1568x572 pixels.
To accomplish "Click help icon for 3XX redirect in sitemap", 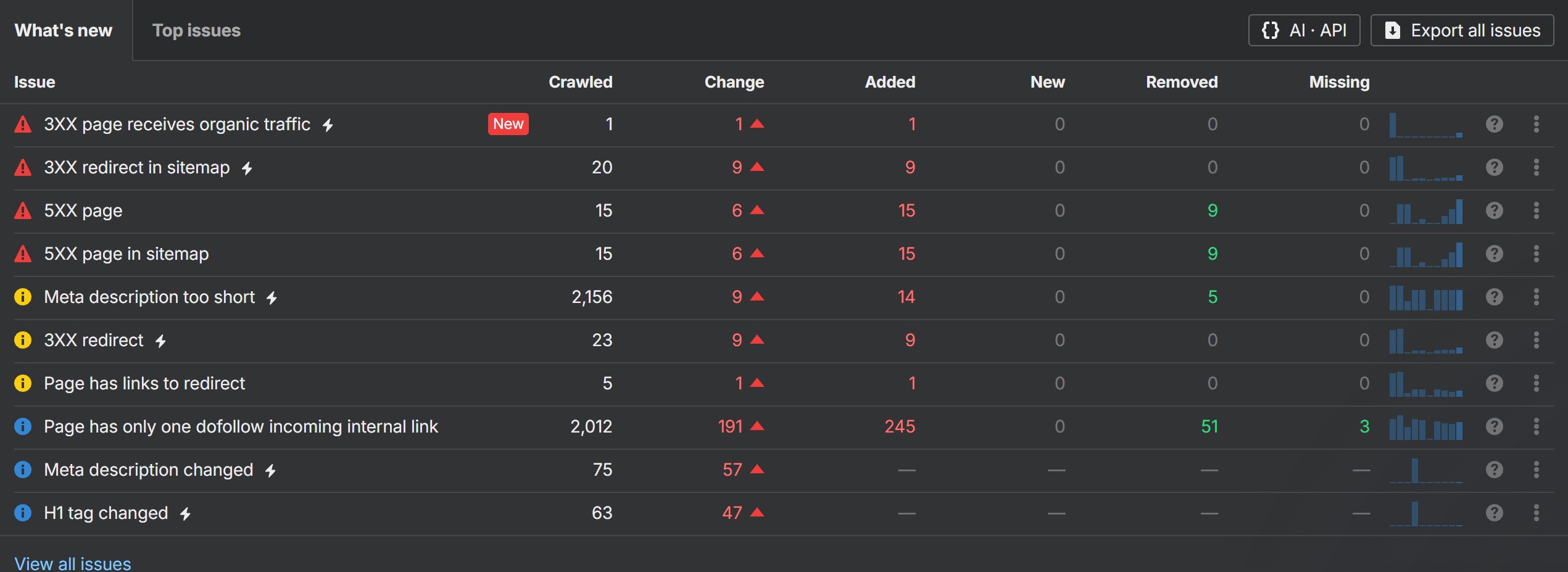I will (x=1494, y=167).
